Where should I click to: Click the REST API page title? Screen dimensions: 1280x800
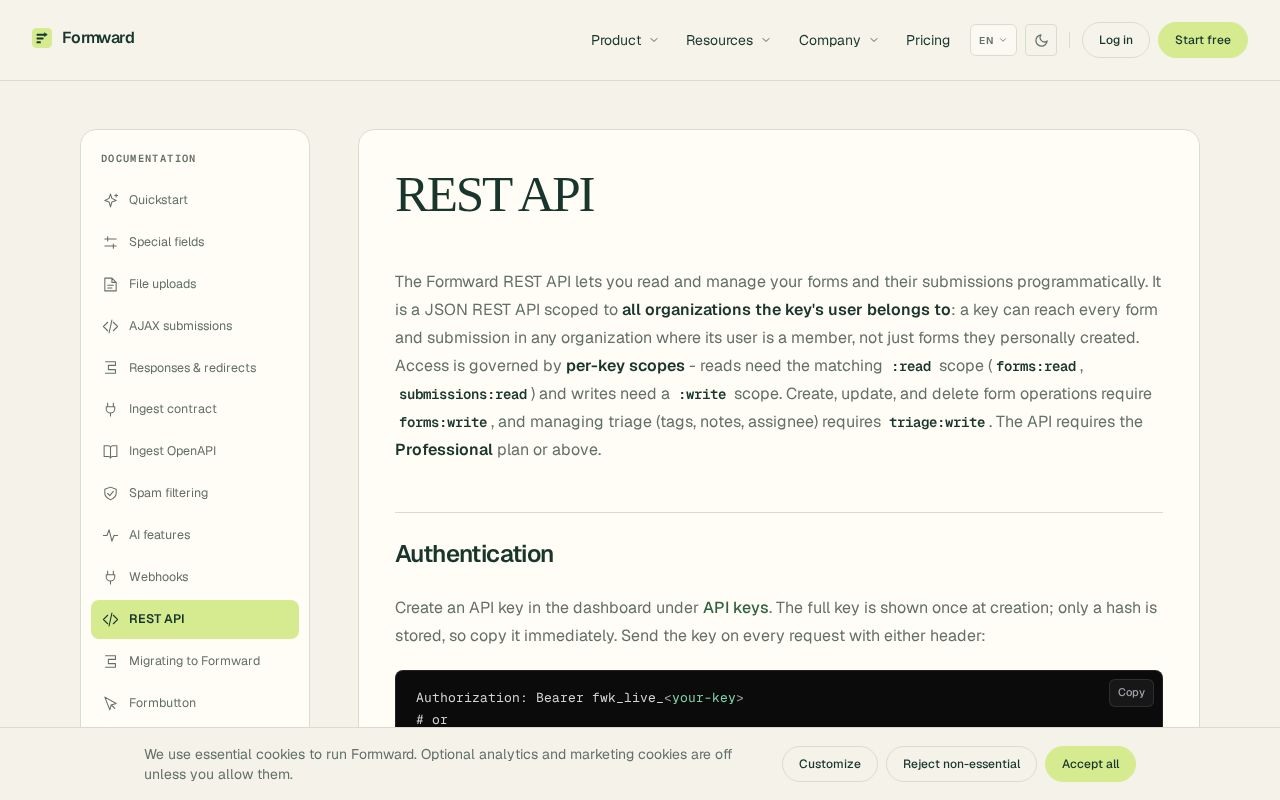coord(494,195)
